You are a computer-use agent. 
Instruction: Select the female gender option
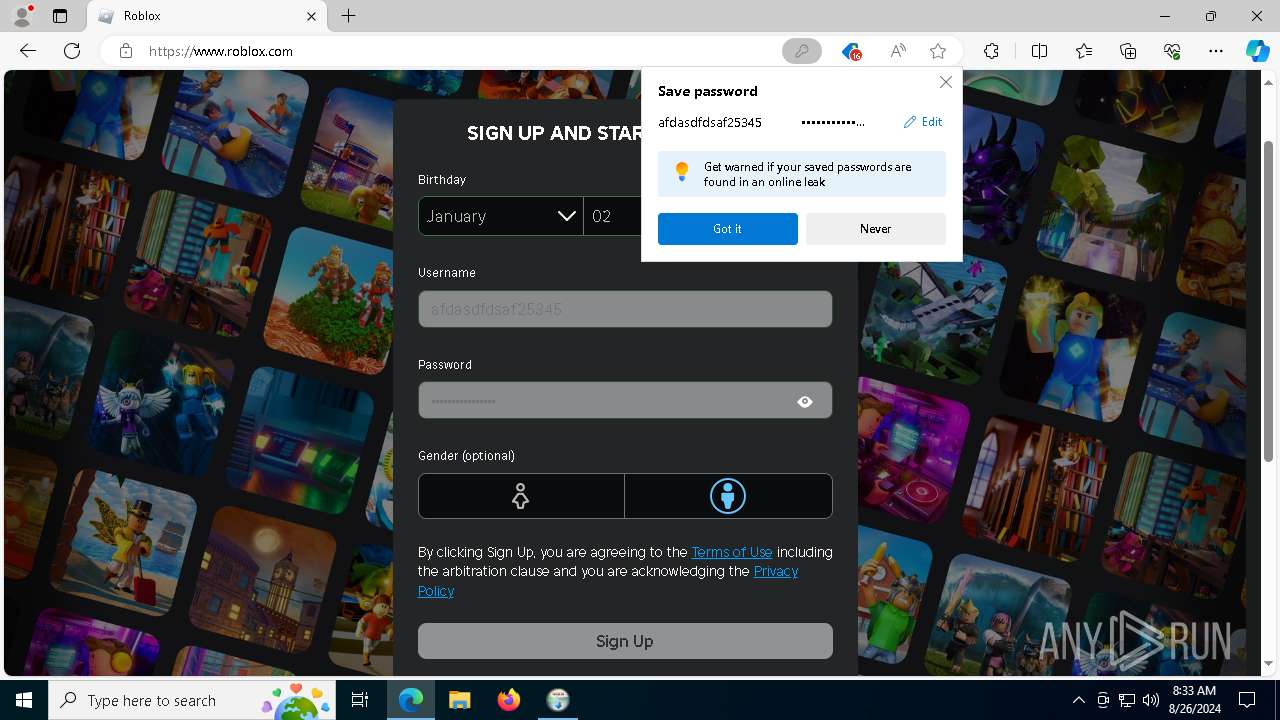520,496
